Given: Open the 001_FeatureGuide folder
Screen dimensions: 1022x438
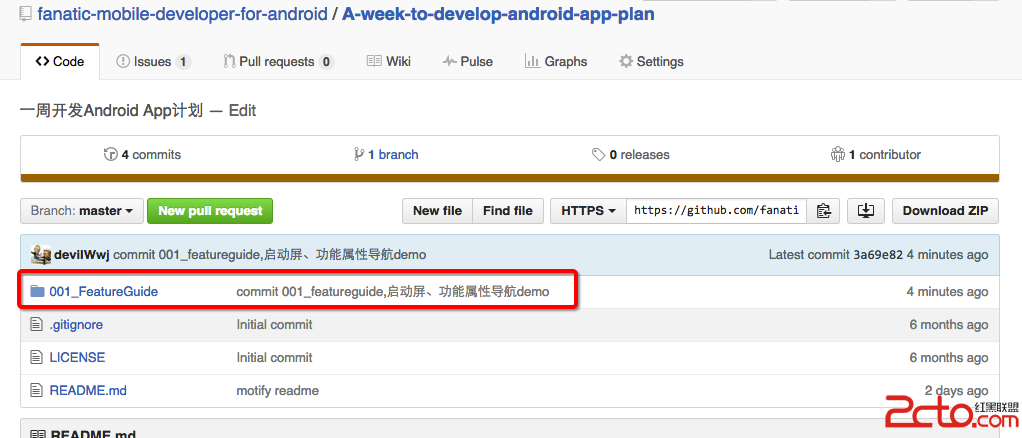Looking at the screenshot, I should pyautogui.click(x=104, y=291).
